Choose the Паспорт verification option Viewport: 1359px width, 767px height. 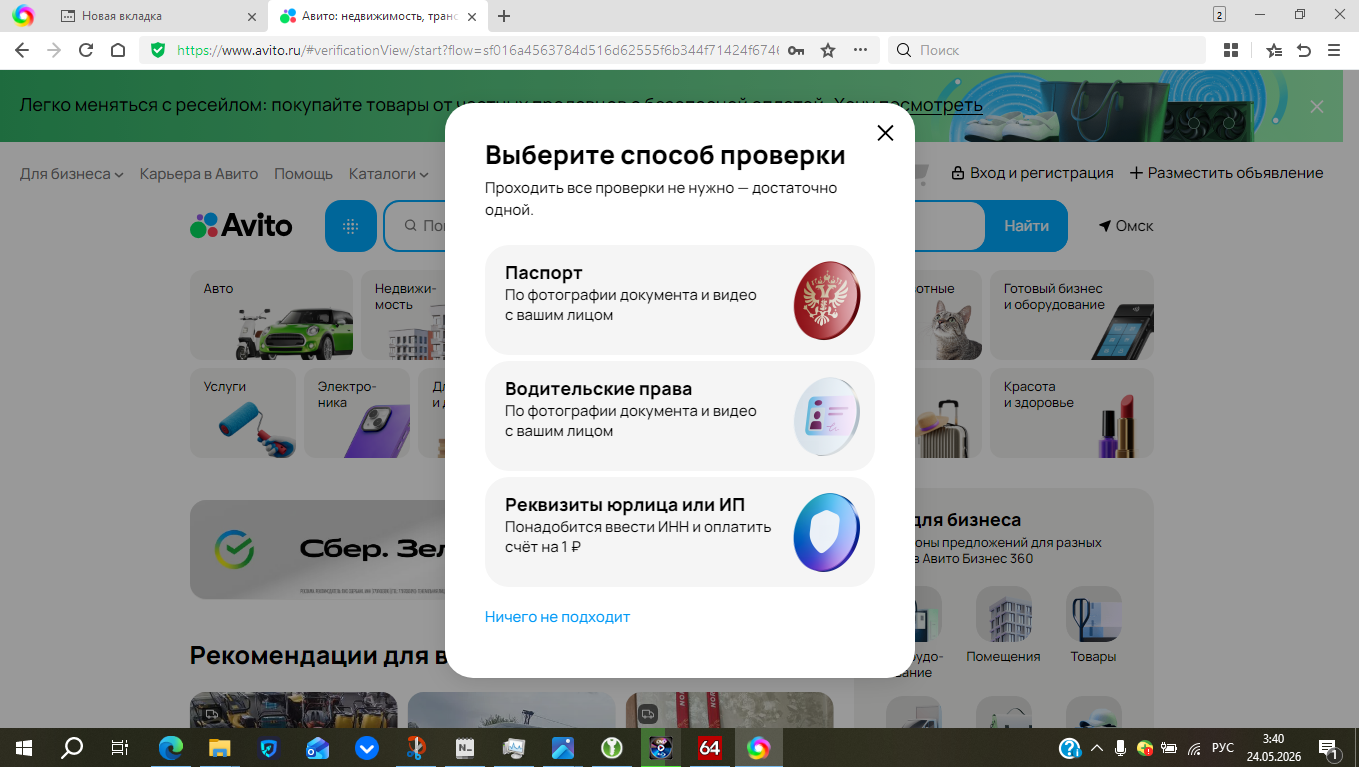coord(680,300)
